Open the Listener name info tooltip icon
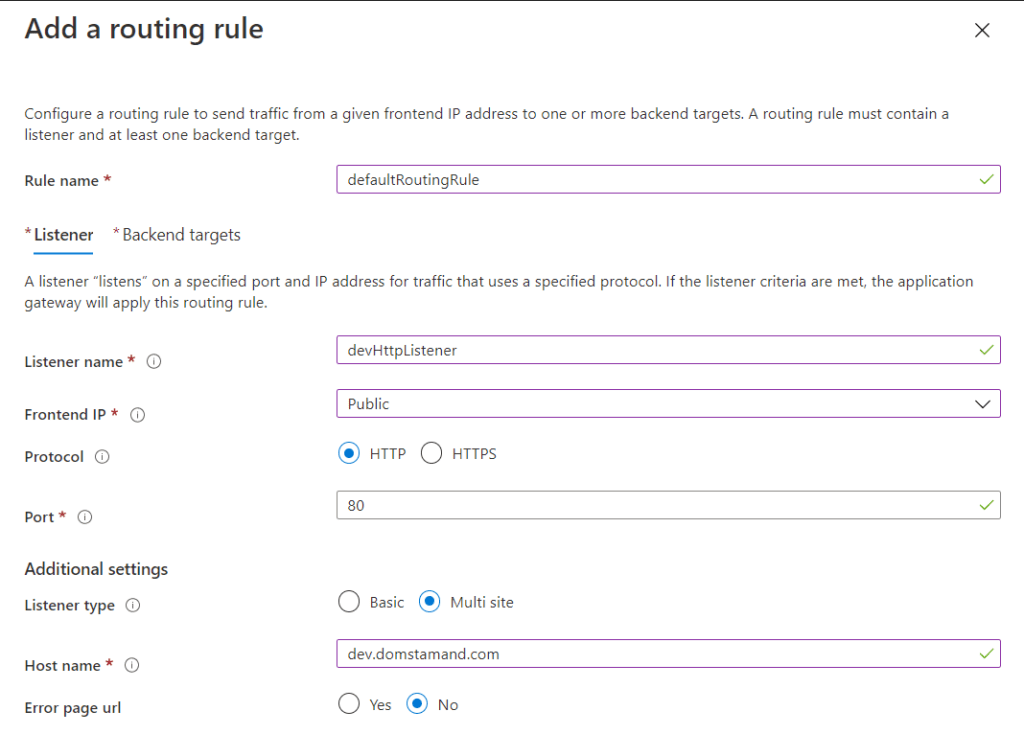The width and height of the screenshot is (1024, 734). click(154, 362)
